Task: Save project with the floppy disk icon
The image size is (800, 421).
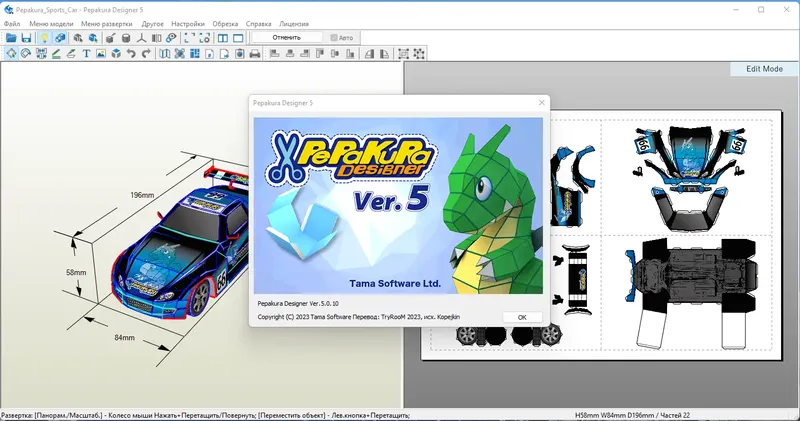Action: click(x=26, y=38)
